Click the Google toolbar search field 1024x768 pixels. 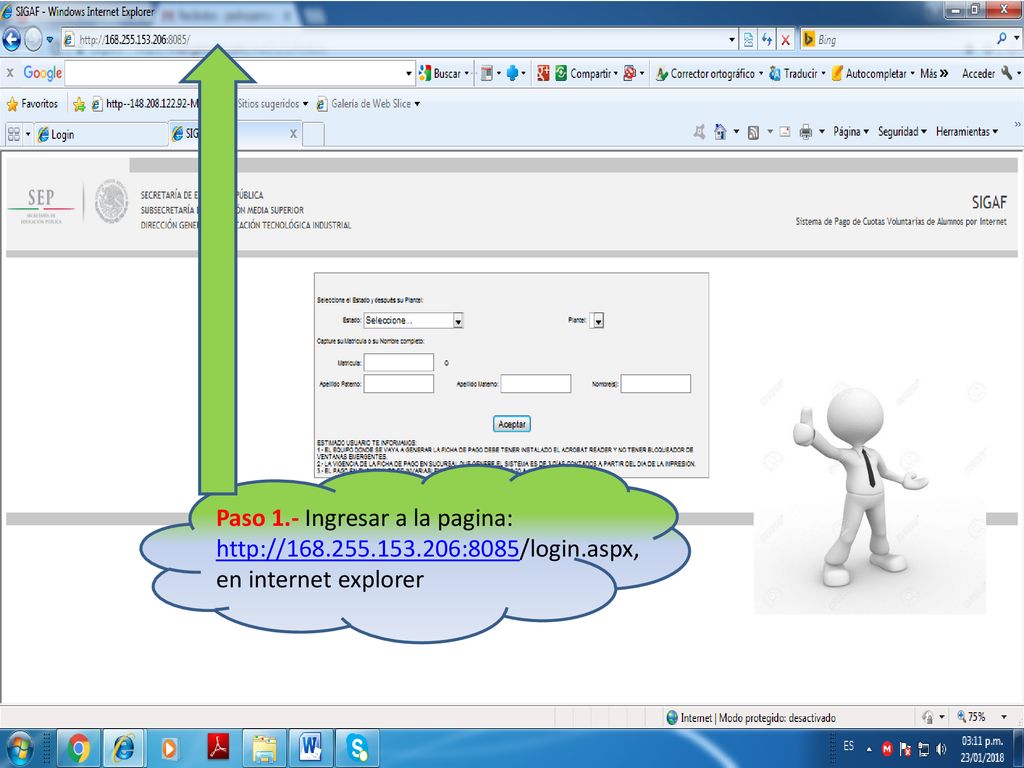click(x=234, y=73)
